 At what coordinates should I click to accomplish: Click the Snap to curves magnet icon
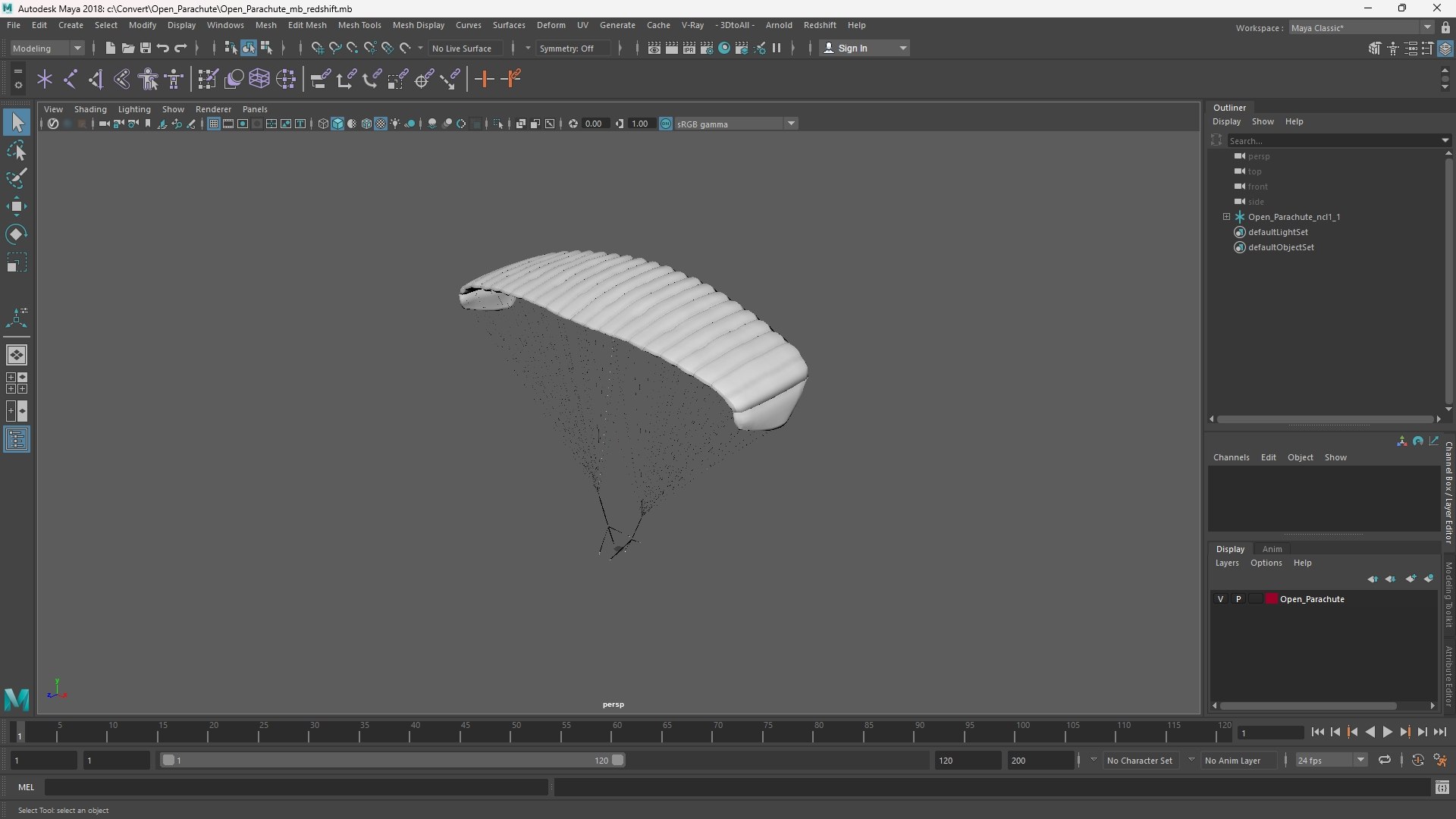(334, 48)
